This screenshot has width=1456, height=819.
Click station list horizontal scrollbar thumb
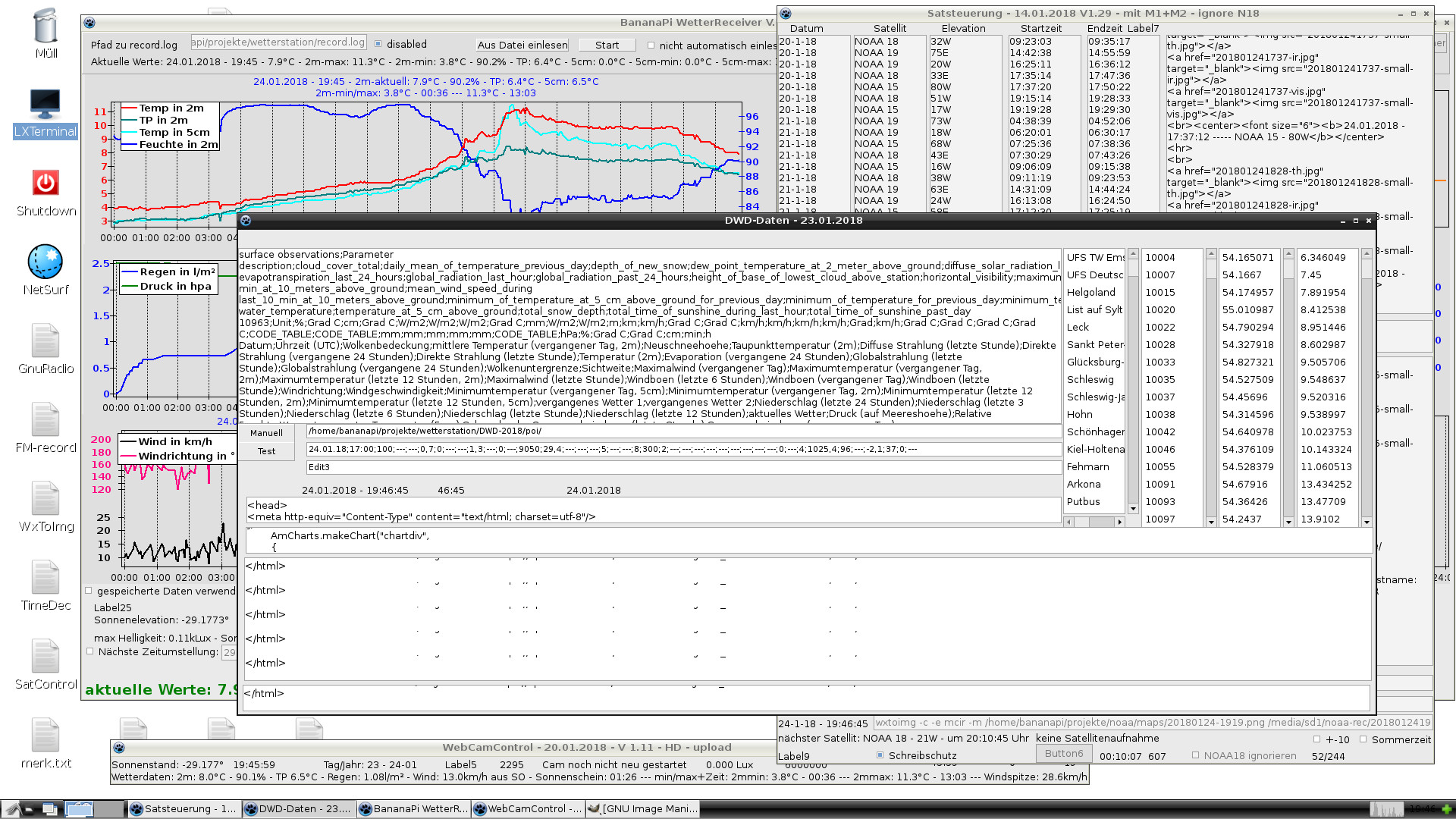[x=1100, y=522]
